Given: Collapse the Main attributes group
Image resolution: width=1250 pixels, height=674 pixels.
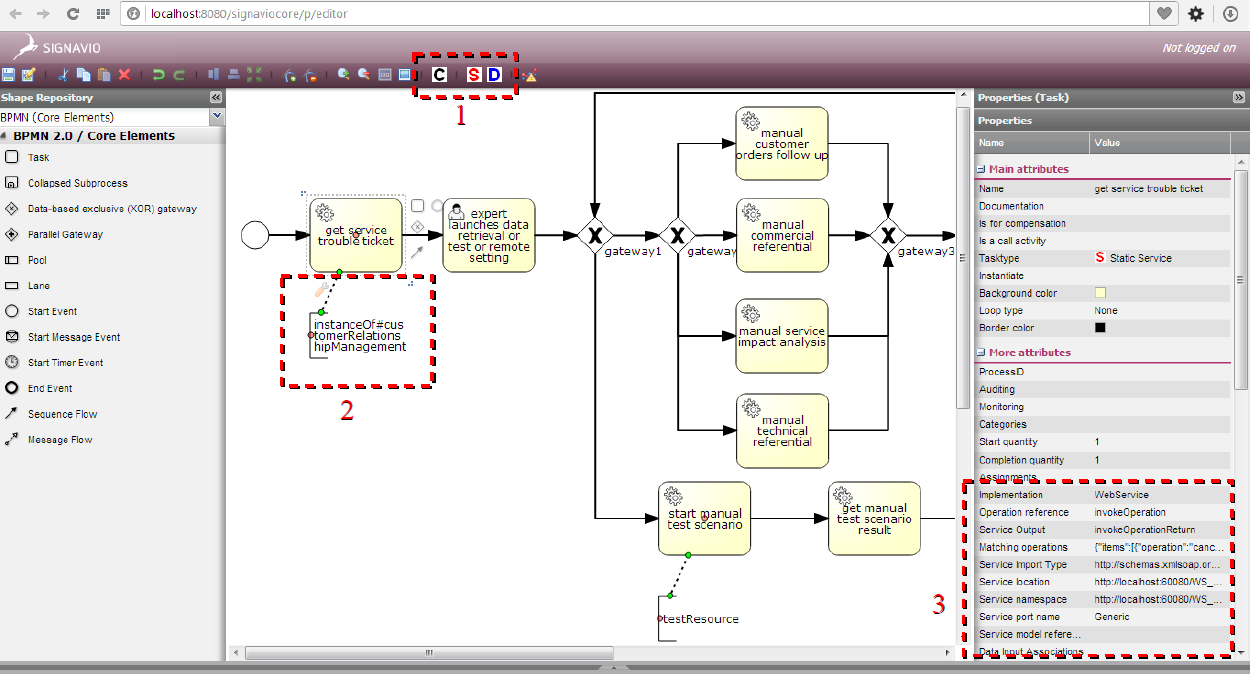Looking at the screenshot, I should (x=981, y=170).
